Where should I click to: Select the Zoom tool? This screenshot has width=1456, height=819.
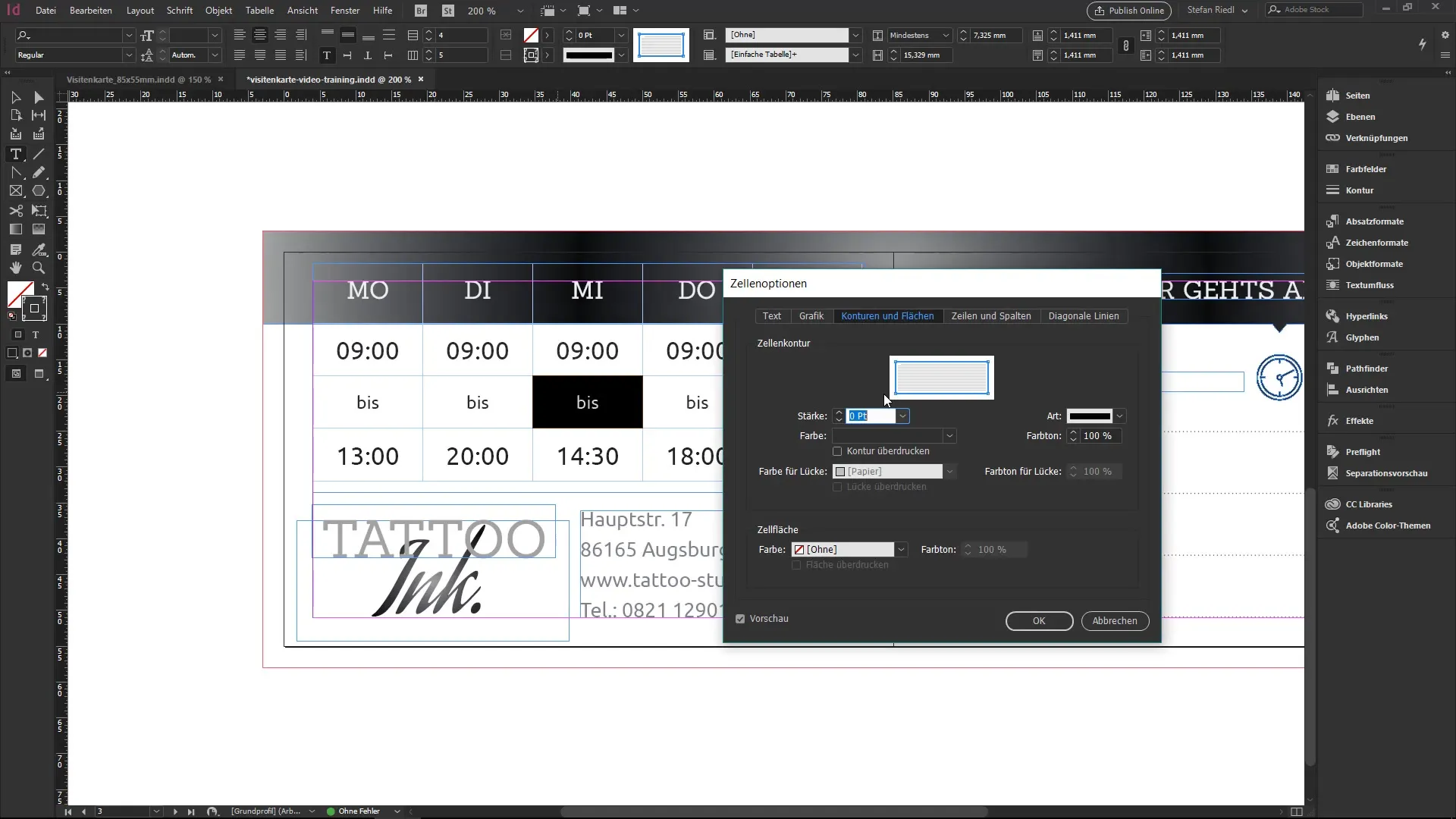(x=39, y=268)
